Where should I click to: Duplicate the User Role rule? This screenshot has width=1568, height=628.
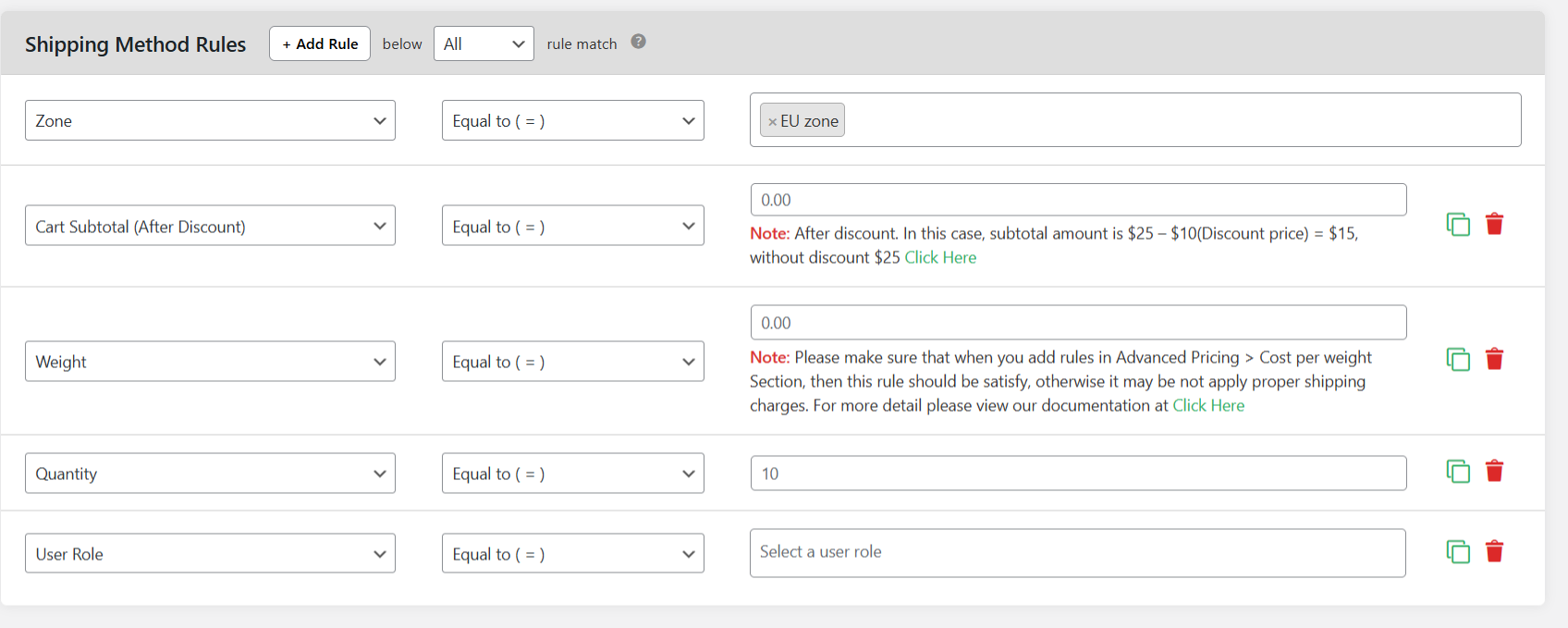click(x=1458, y=552)
